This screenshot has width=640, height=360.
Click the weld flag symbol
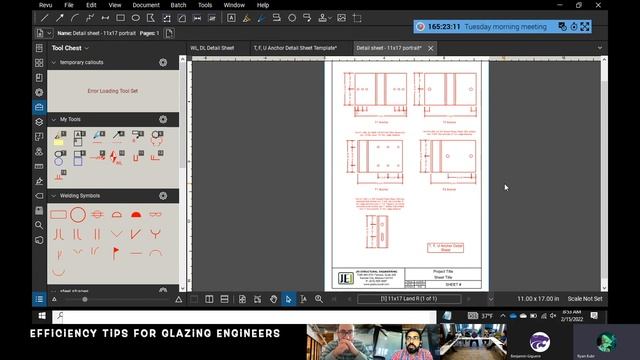116,253
